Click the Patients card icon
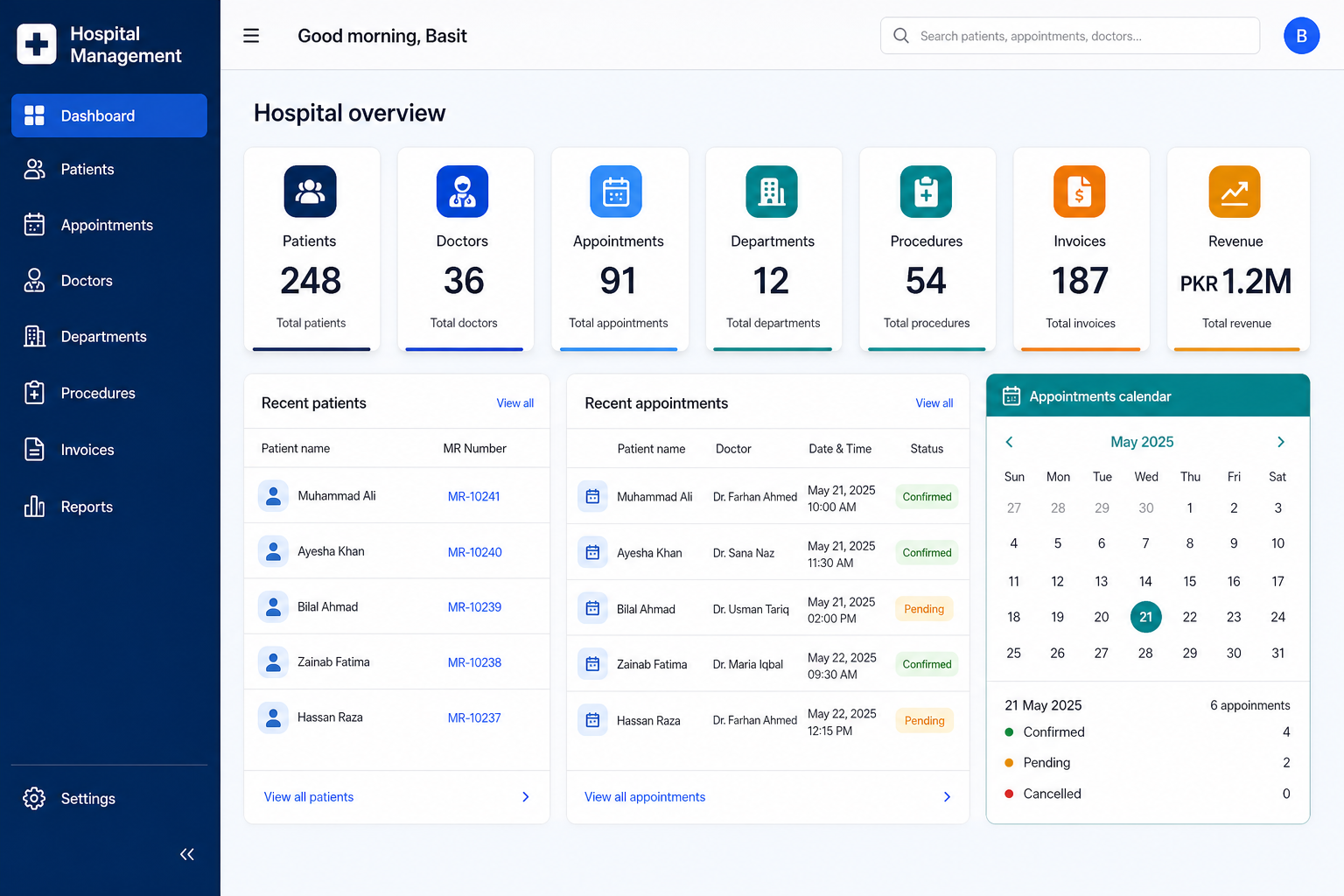Image resolution: width=1344 pixels, height=896 pixels. pos(311,192)
